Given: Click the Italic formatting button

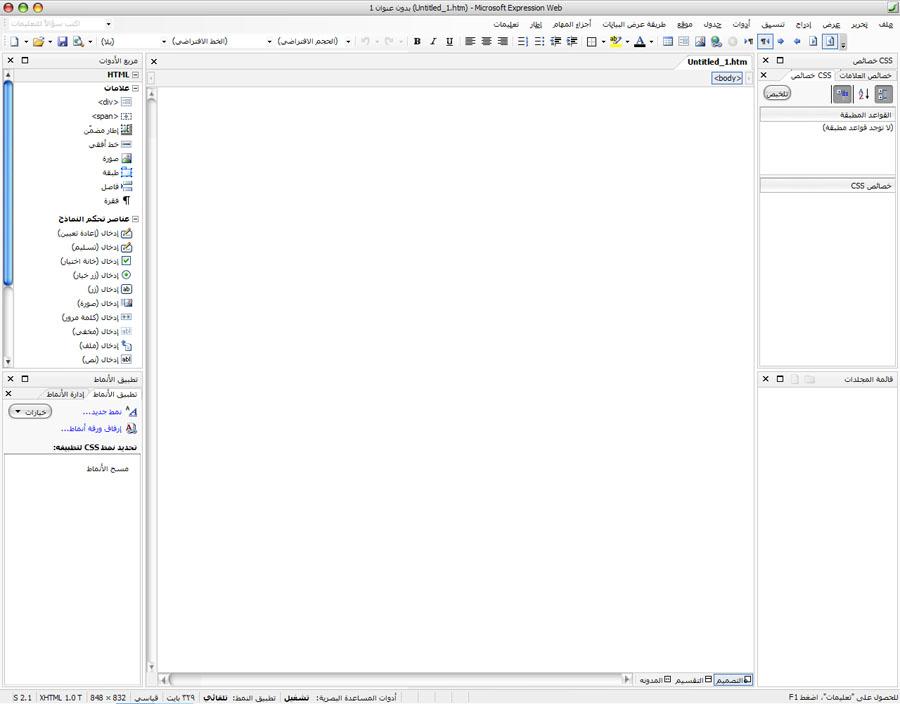Looking at the screenshot, I should click(x=433, y=42).
